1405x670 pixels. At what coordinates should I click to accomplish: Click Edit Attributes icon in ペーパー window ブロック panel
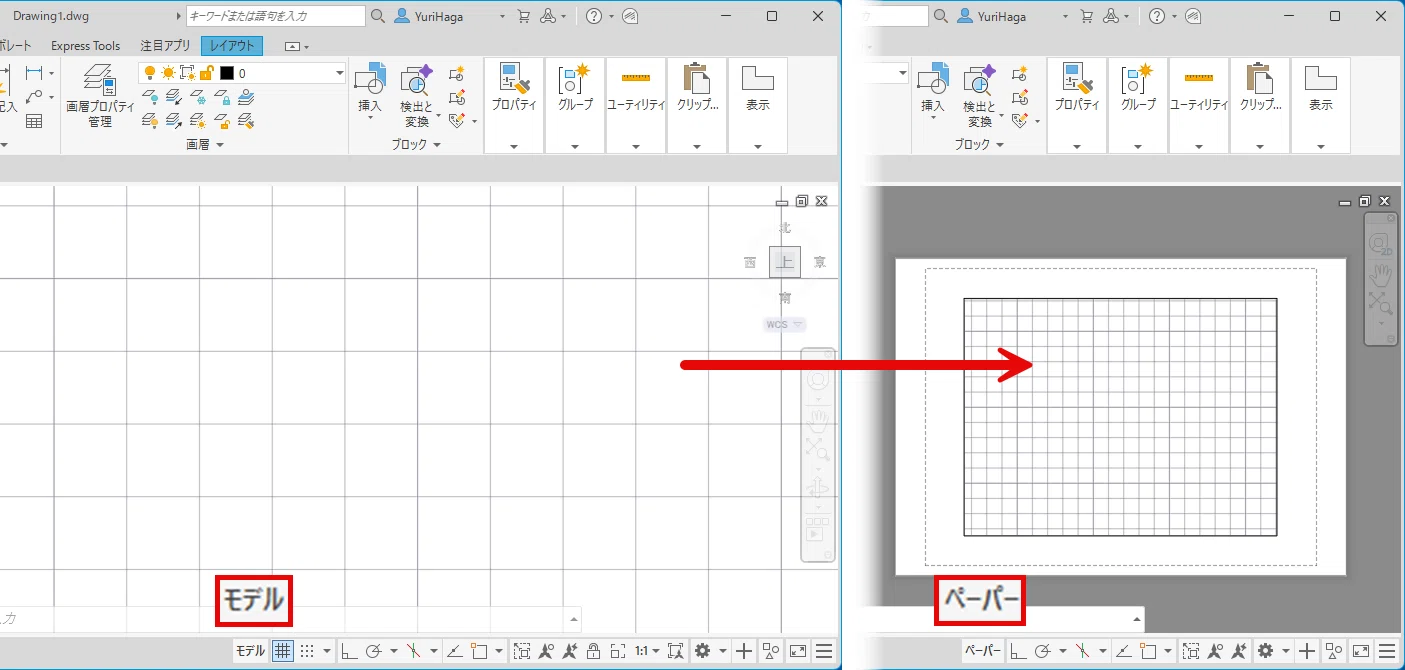pyautogui.click(x=1020, y=120)
